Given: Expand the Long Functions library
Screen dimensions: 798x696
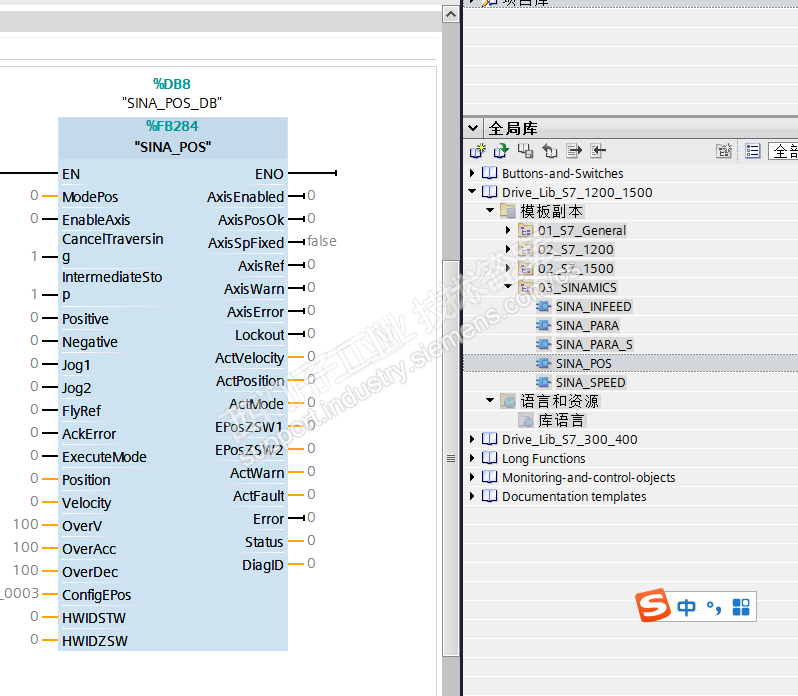Looking at the screenshot, I should (472, 458).
